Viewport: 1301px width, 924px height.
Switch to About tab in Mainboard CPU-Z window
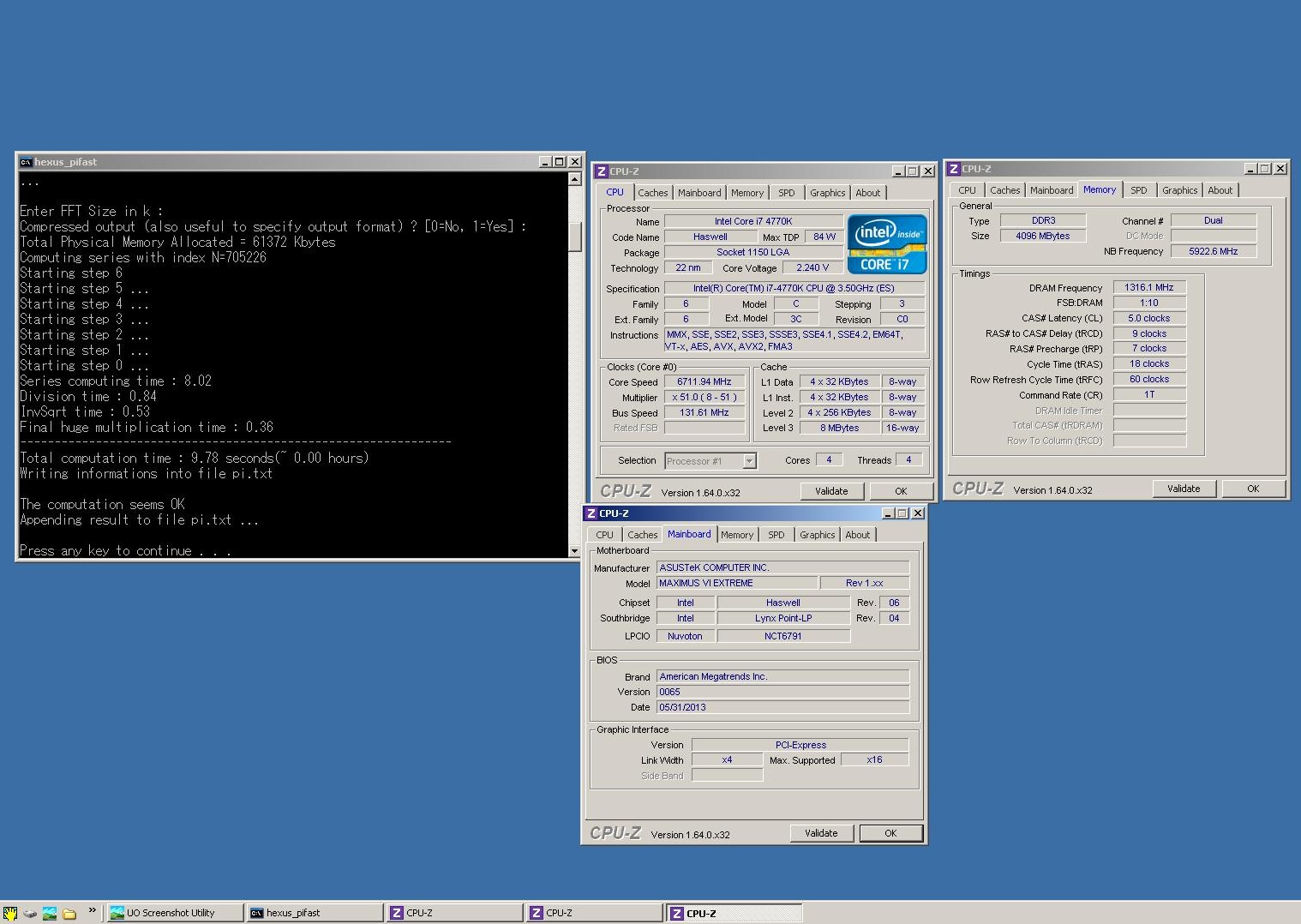click(858, 535)
